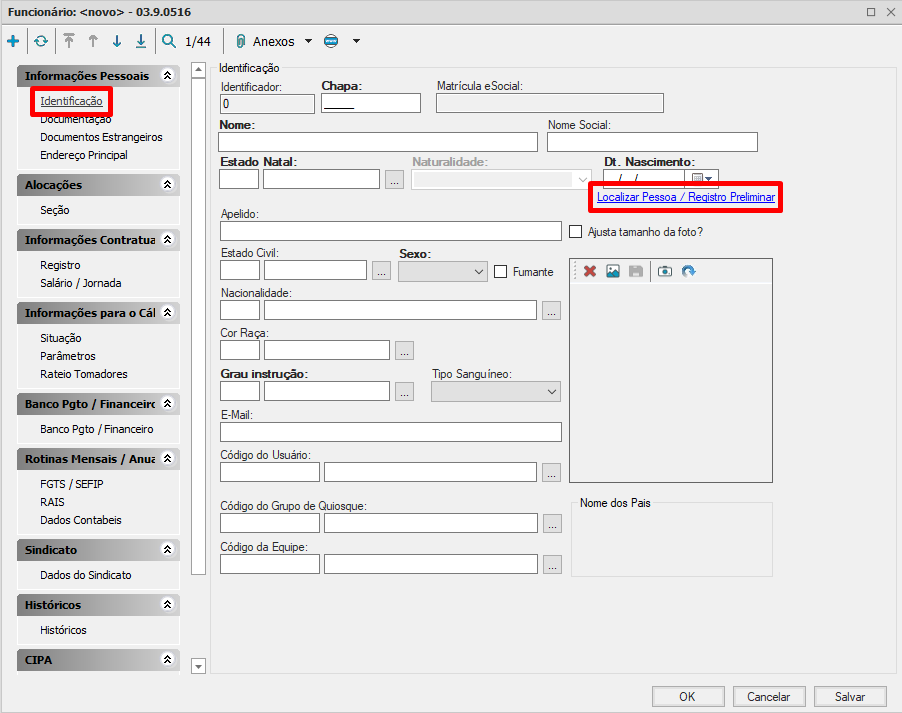Open the search magnifier icon
This screenshot has height=713, width=902.
point(169,41)
